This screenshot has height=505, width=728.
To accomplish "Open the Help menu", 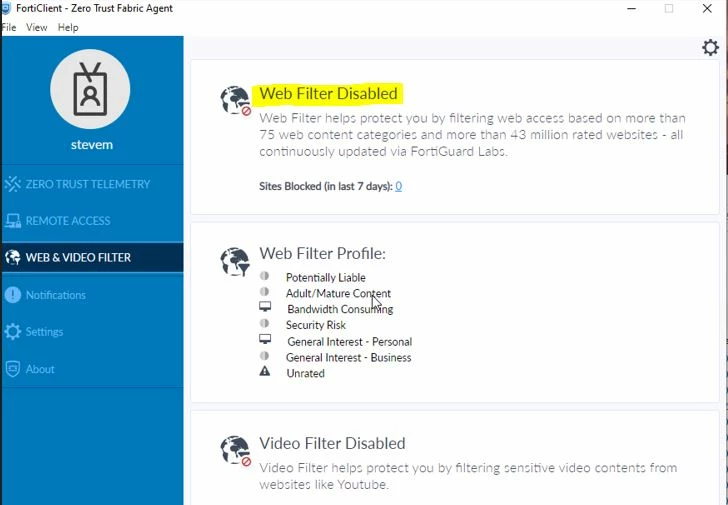I will (x=68, y=27).
